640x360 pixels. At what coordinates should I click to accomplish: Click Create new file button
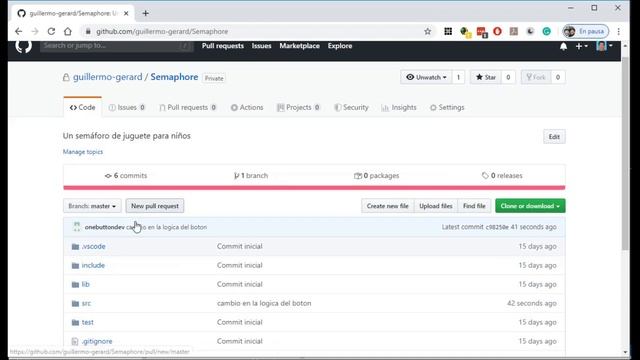pyautogui.click(x=387, y=206)
